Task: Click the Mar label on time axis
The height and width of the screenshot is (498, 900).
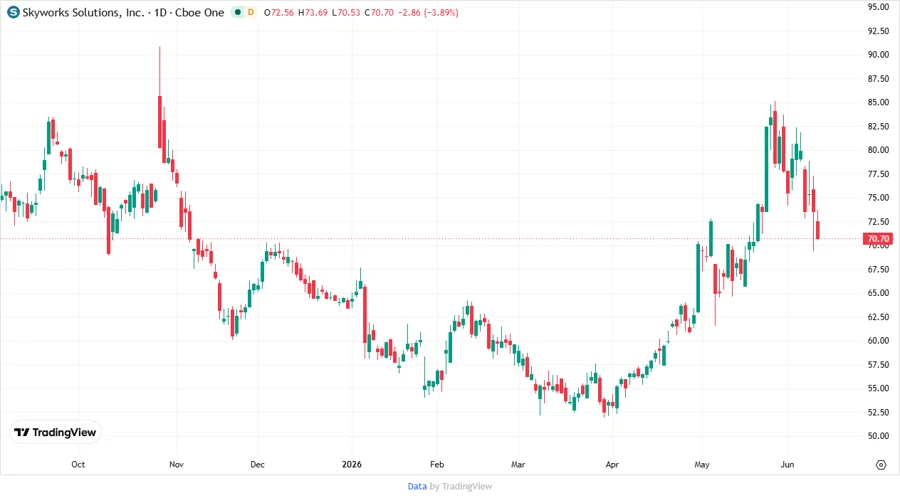Action: point(518,464)
